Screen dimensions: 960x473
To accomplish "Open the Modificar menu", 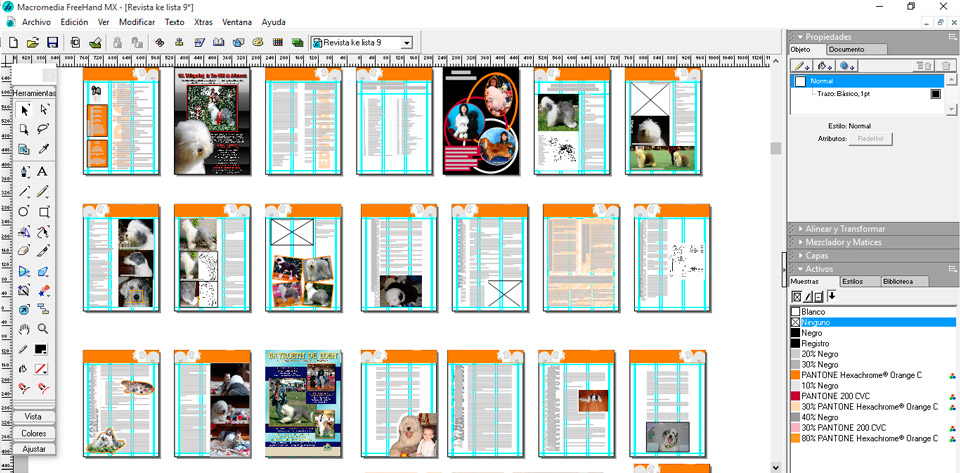I will tap(136, 21).
